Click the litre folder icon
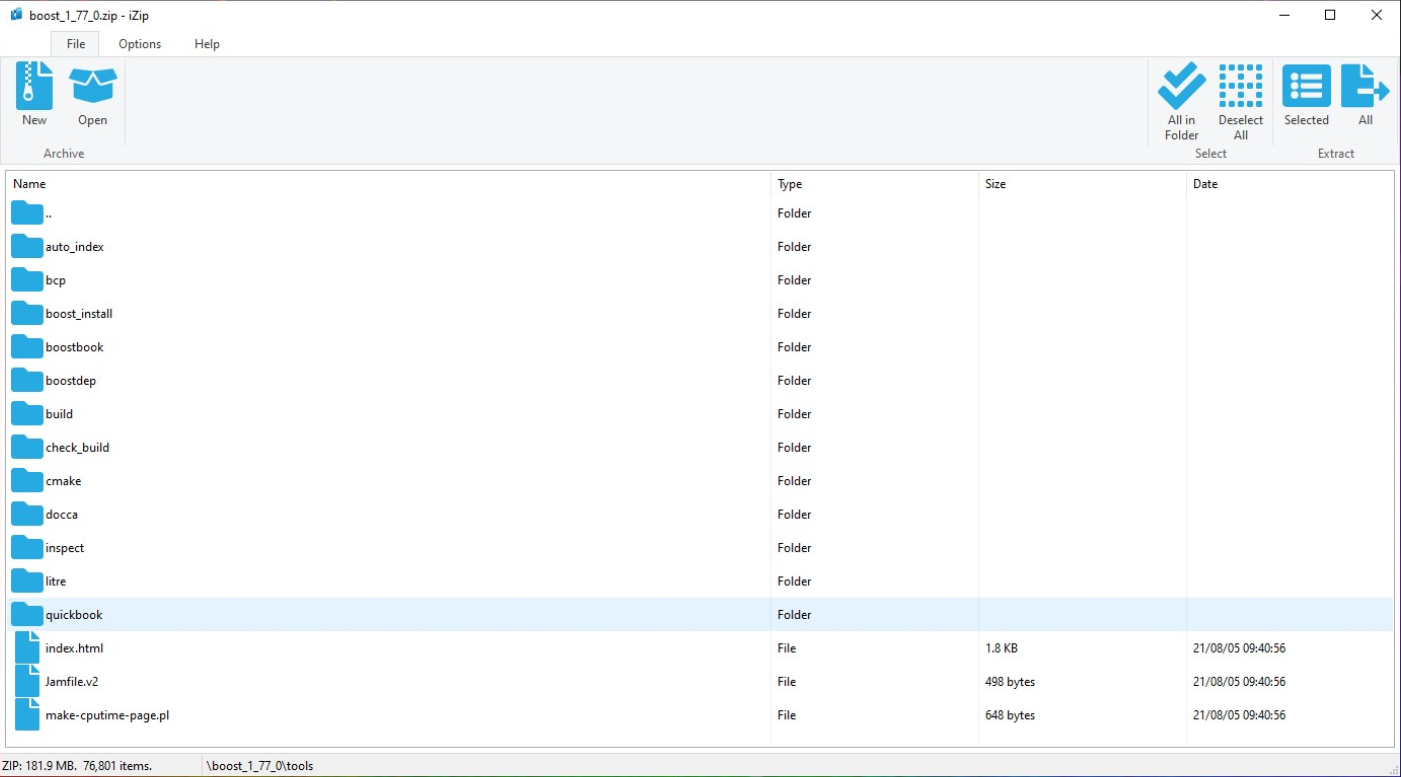The height and width of the screenshot is (777, 1401). click(27, 581)
